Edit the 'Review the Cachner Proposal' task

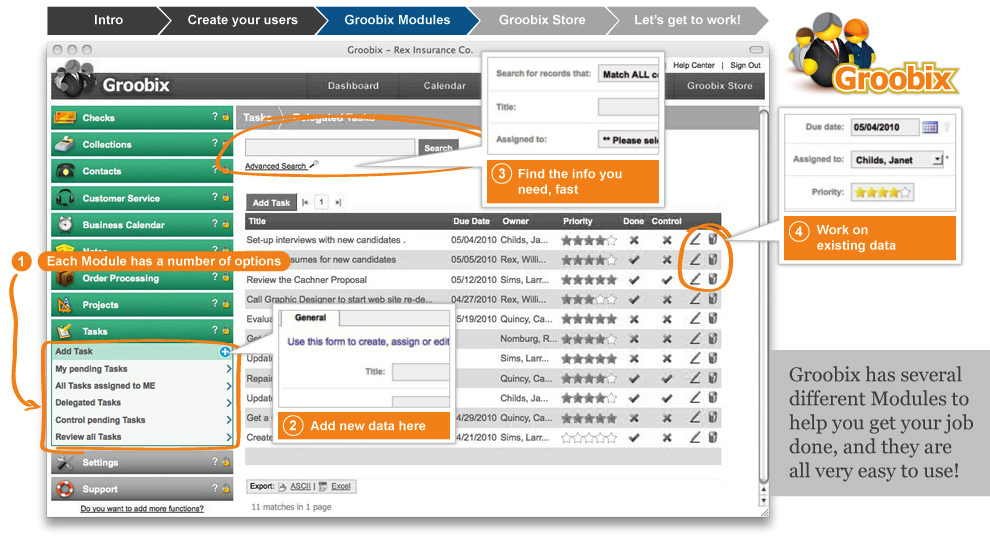click(695, 279)
